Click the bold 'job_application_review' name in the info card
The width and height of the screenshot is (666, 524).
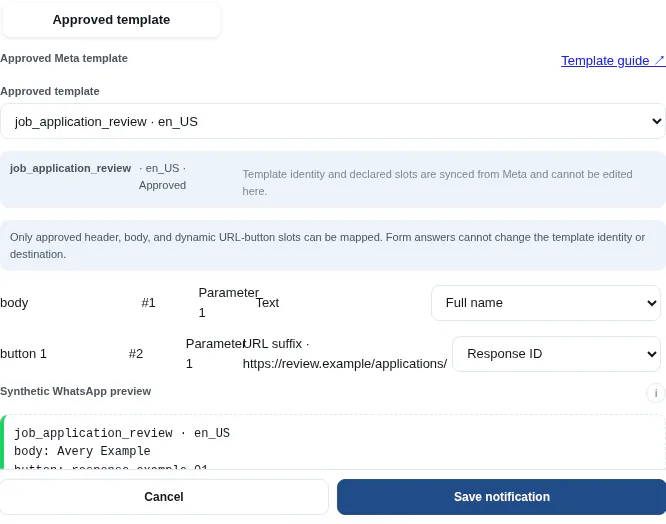coord(71,168)
